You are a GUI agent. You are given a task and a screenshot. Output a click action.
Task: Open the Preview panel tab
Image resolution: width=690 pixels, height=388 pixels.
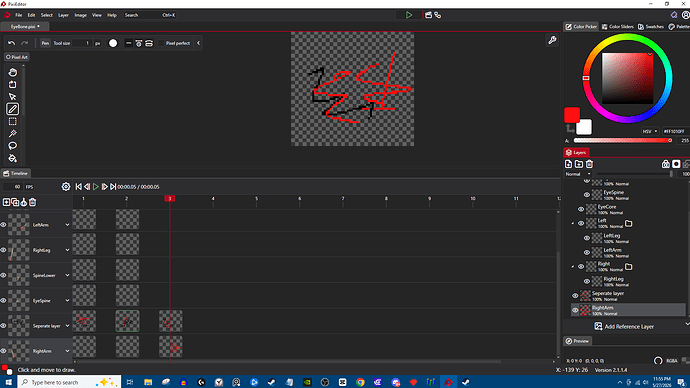577,341
